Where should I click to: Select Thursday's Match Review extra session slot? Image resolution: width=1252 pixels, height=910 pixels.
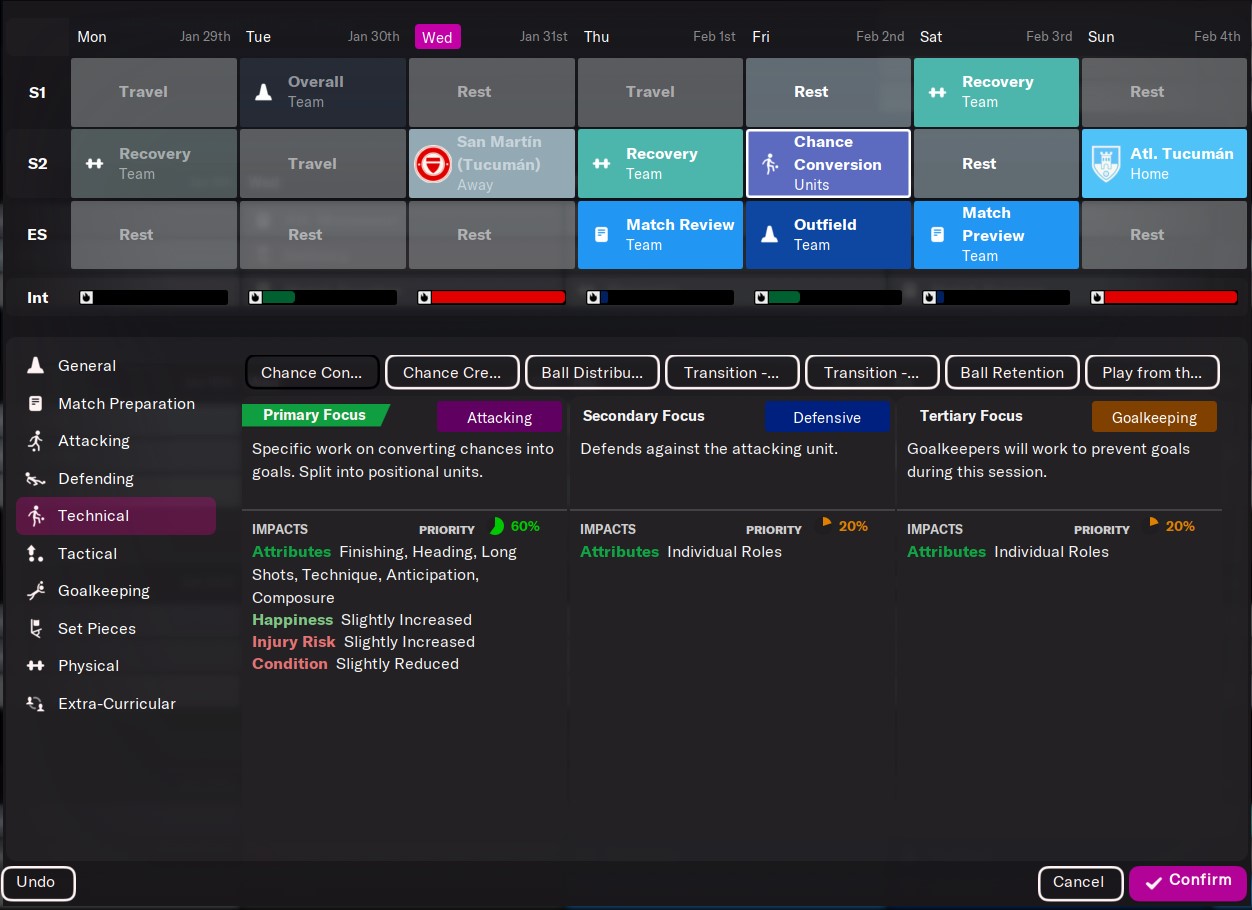point(660,235)
